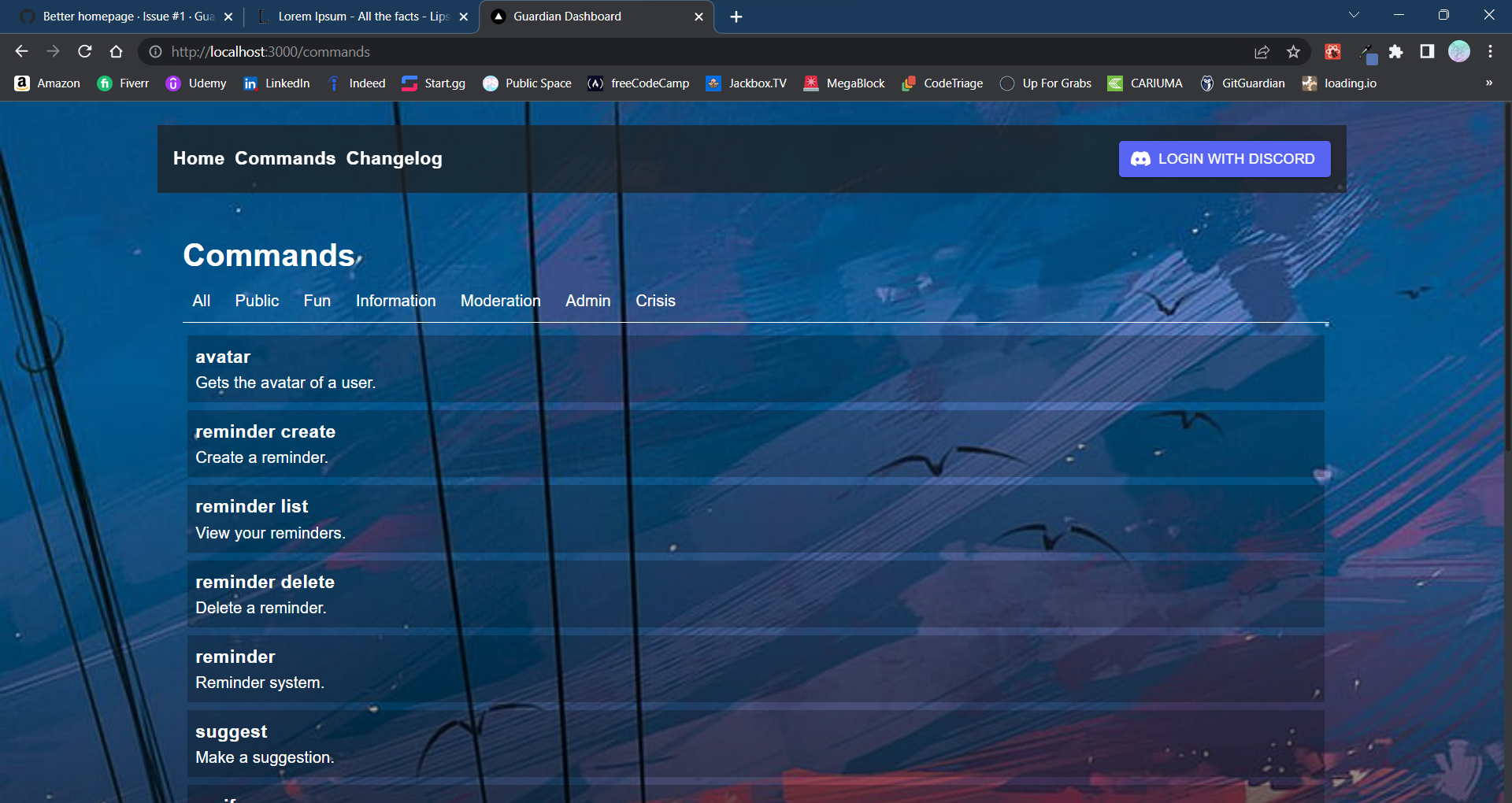Click the share page icon
The image size is (1512, 803).
coord(1262,52)
